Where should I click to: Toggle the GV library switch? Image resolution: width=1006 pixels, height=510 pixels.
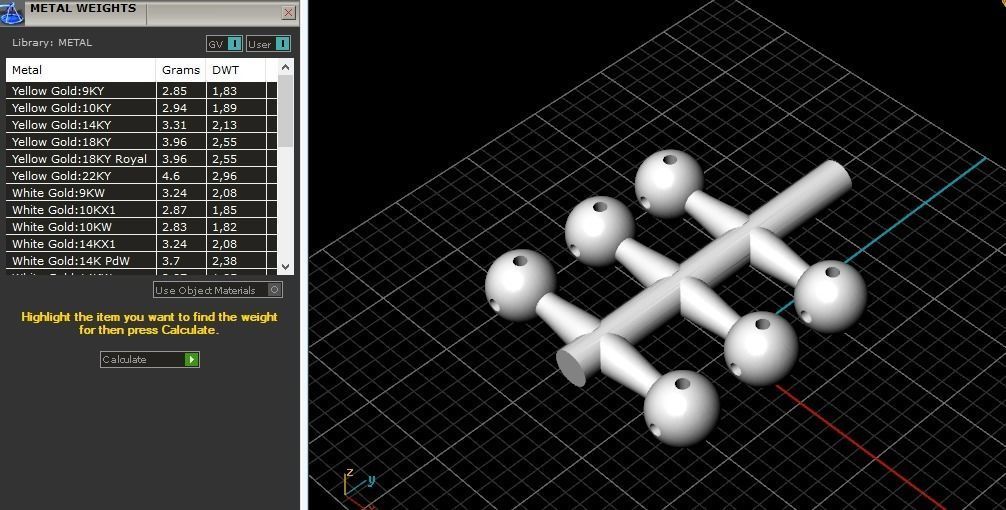(235, 44)
